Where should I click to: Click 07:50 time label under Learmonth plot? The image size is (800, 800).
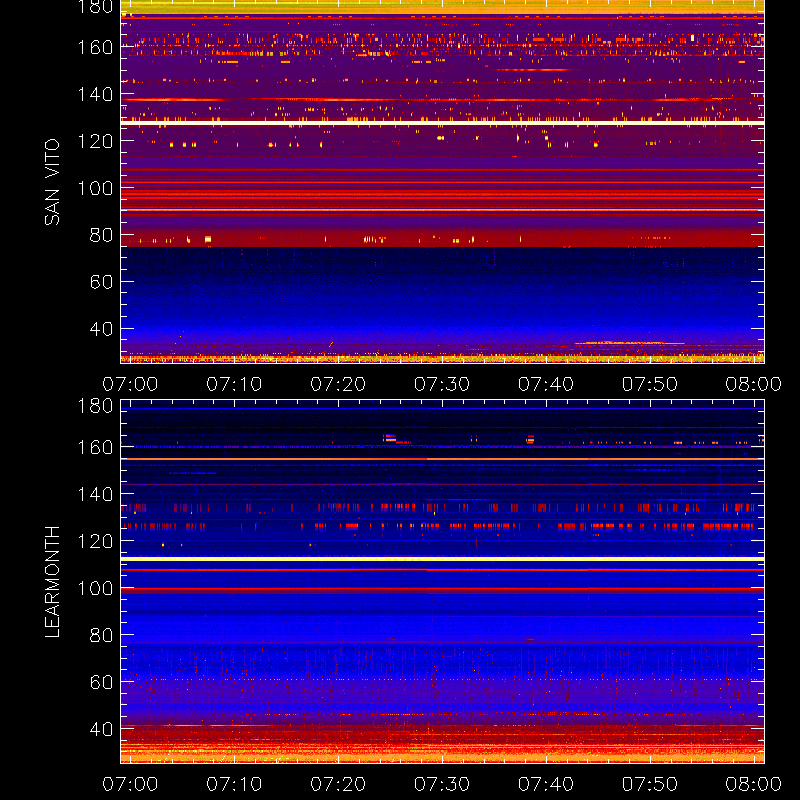click(x=649, y=784)
